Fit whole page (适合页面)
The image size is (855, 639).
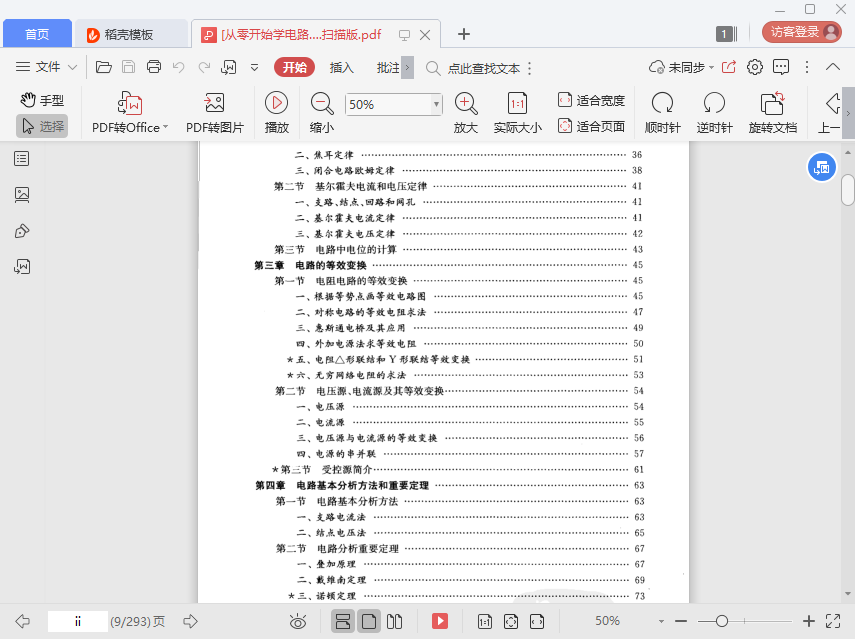pos(591,126)
